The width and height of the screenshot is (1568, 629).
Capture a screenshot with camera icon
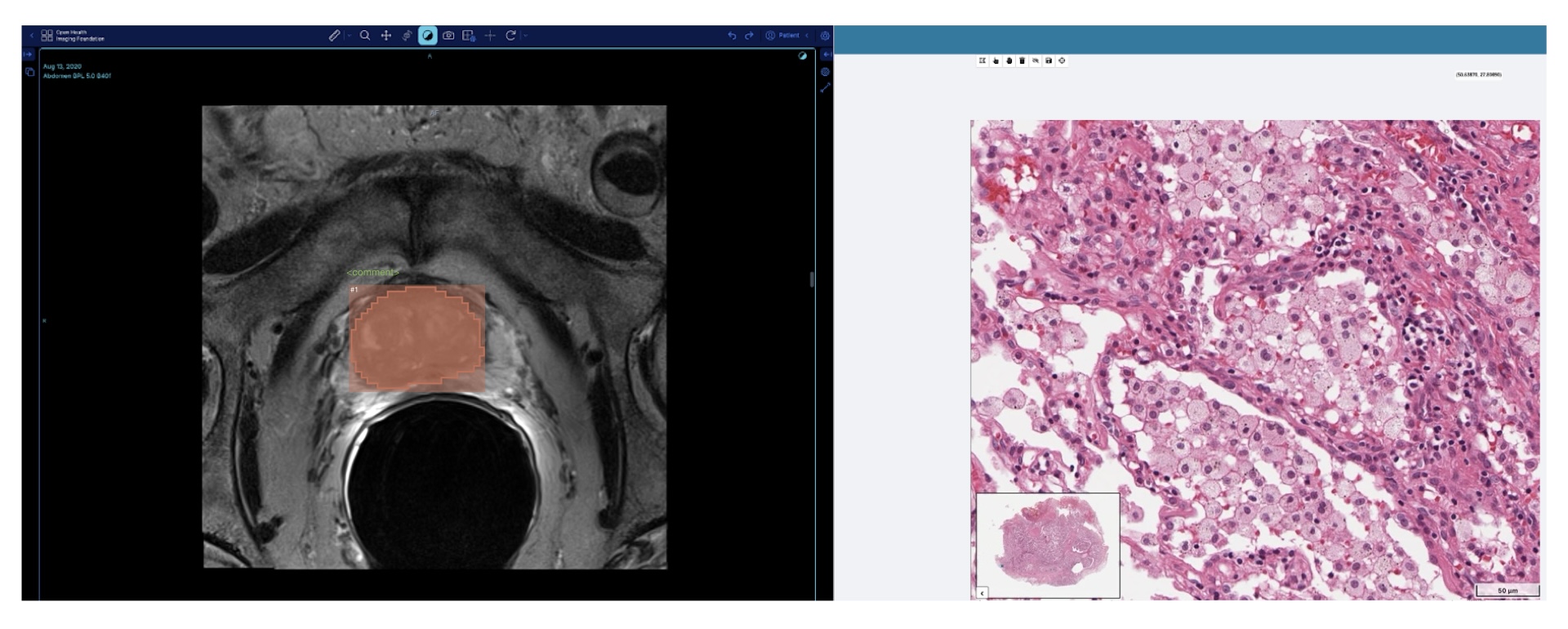pos(448,36)
